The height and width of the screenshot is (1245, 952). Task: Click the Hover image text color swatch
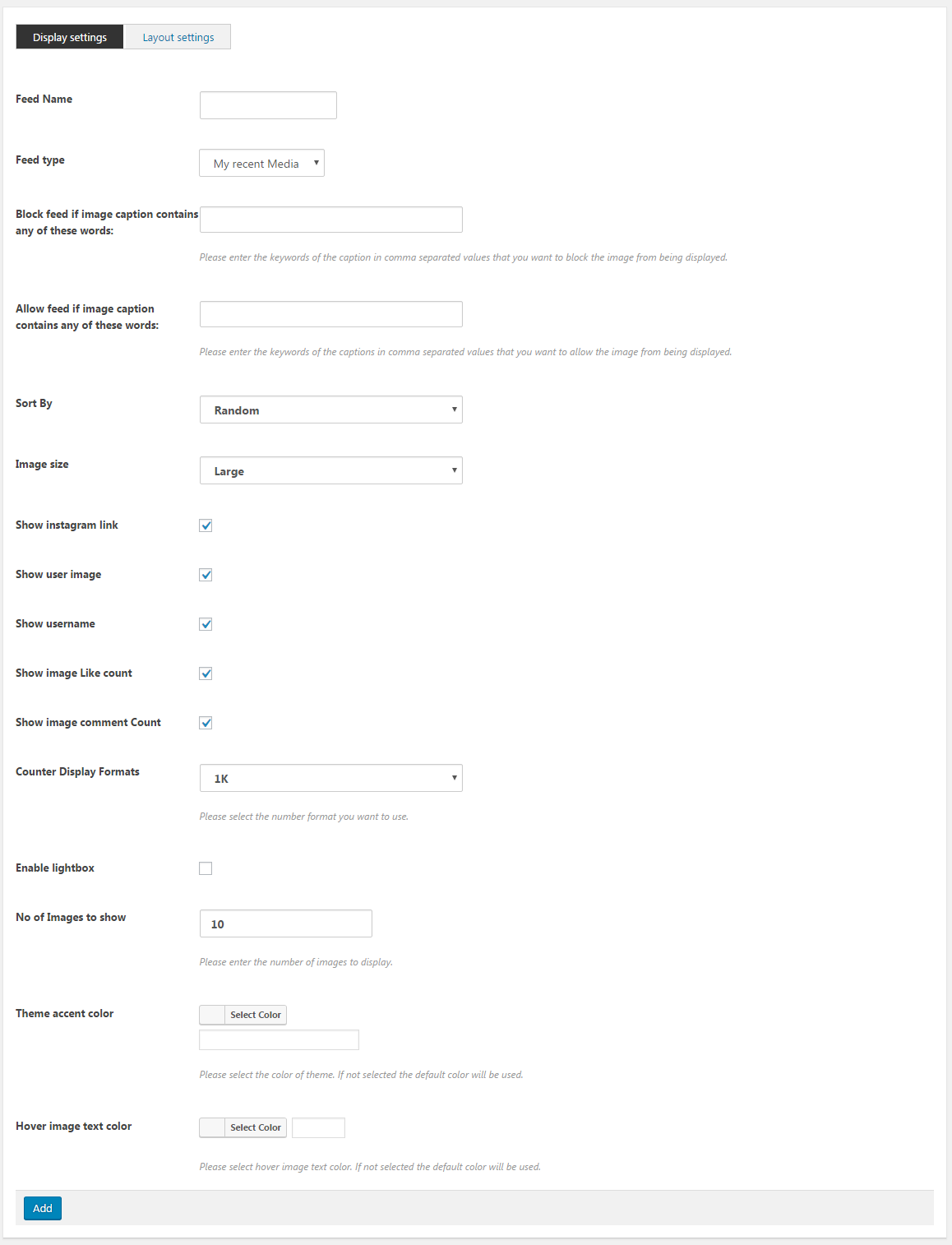click(212, 1127)
